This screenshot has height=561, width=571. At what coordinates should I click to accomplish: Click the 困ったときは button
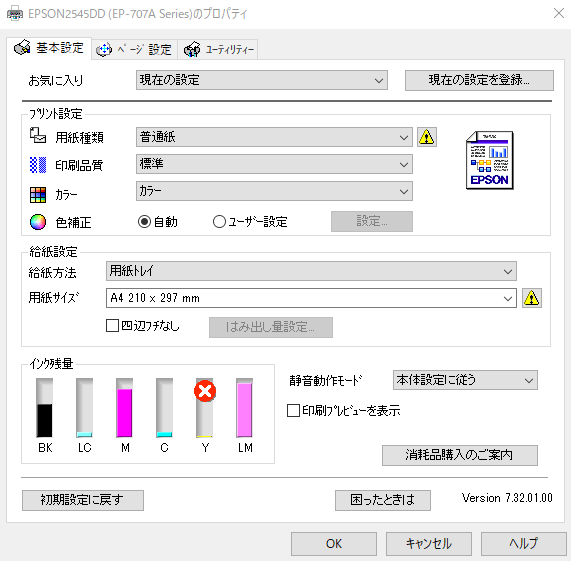383,500
